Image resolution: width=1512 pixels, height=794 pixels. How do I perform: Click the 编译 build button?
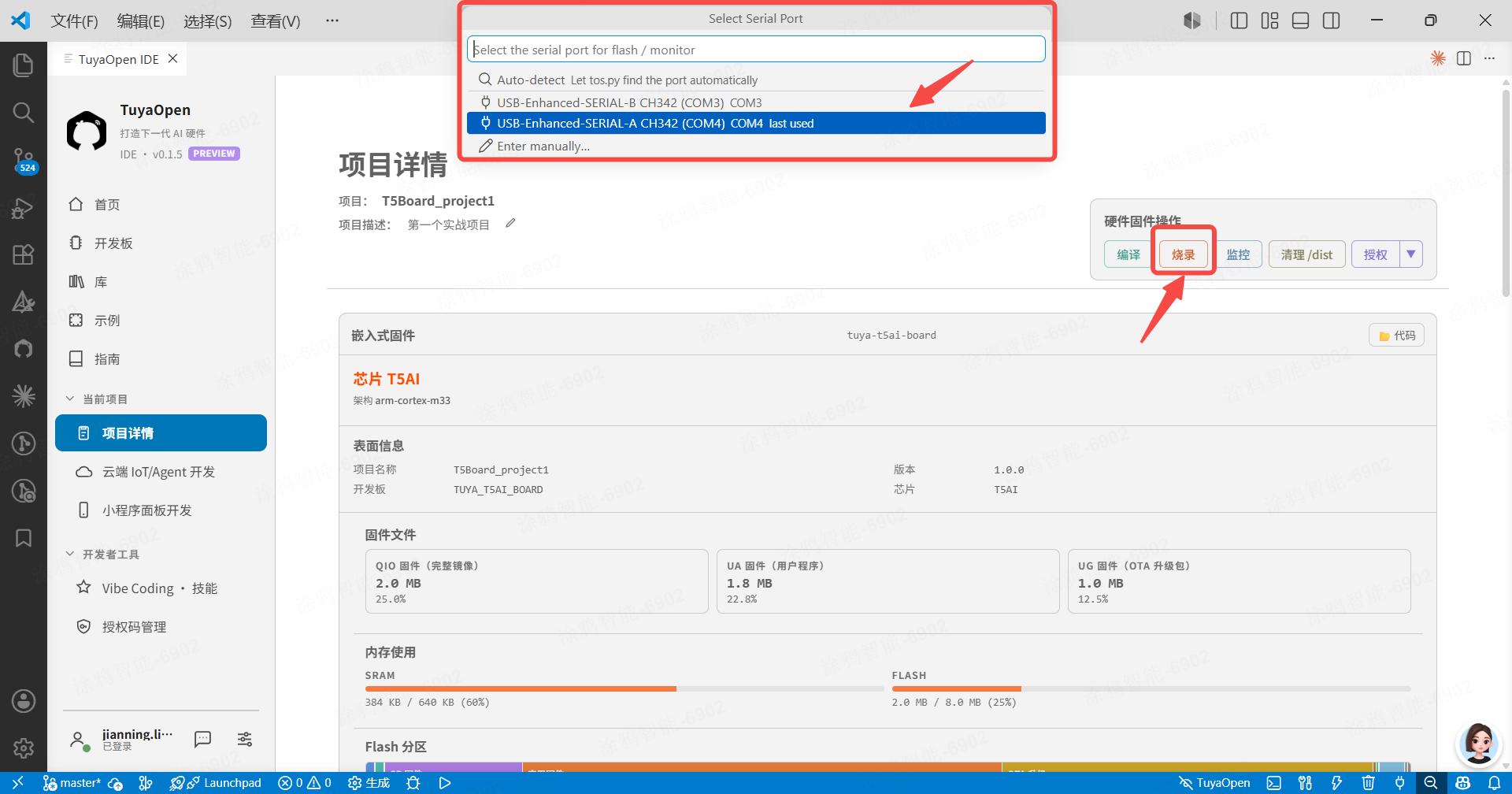[x=1128, y=254]
